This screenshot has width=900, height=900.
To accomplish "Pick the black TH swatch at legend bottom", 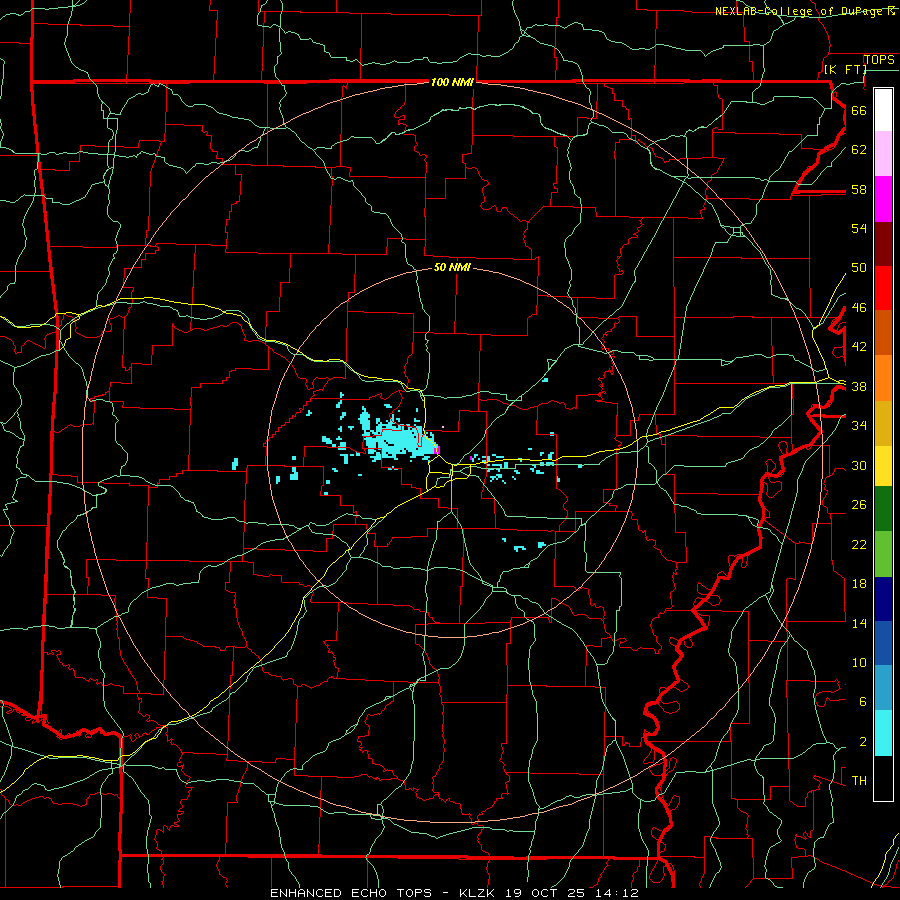I will tap(883, 778).
